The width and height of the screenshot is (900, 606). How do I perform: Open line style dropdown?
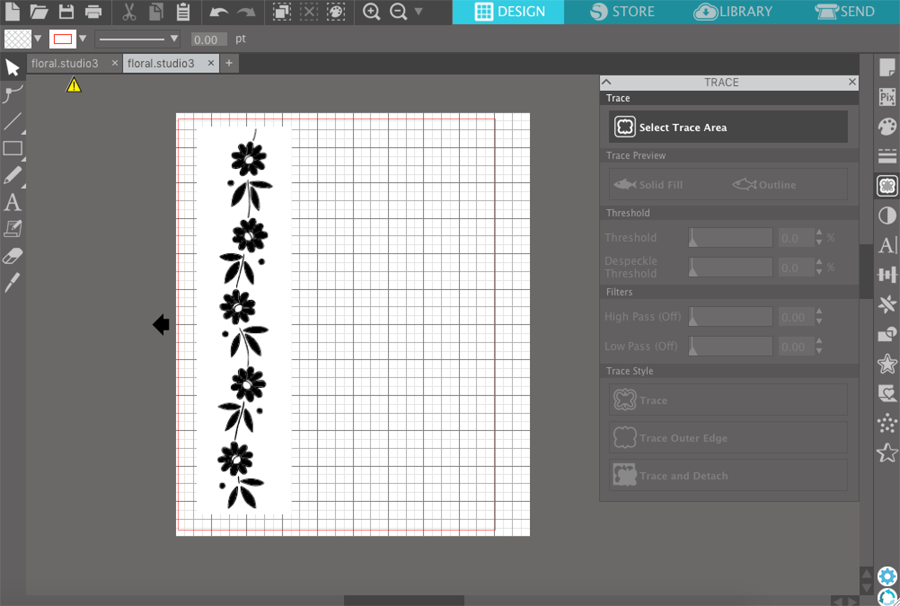pyautogui.click(x=137, y=39)
